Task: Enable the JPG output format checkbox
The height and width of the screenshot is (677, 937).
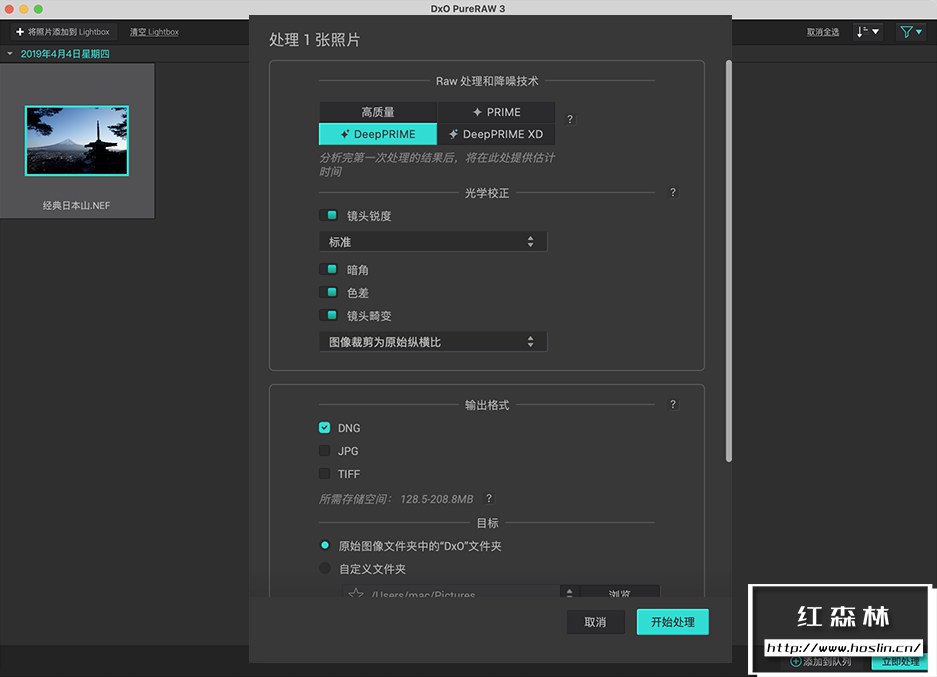Action: pos(324,450)
